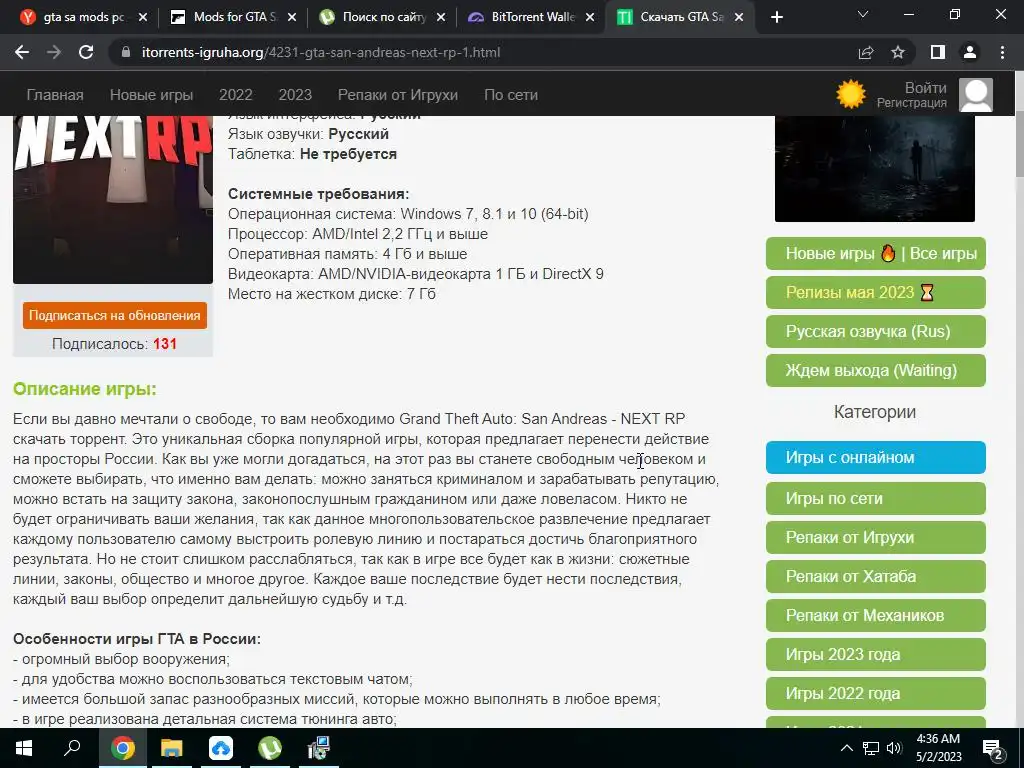Image resolution: width=1024 pixels, height=768 pixels.
Task: Click the subscriber count '131'
Action: (165, 344)
